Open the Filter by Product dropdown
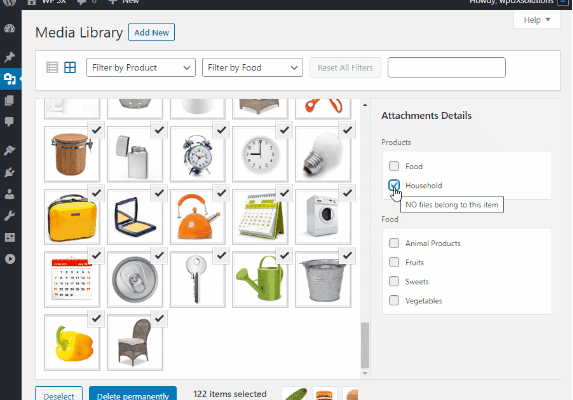Image resolution: width=573 pixels, height=400 pixels. [x=141, y=68]
